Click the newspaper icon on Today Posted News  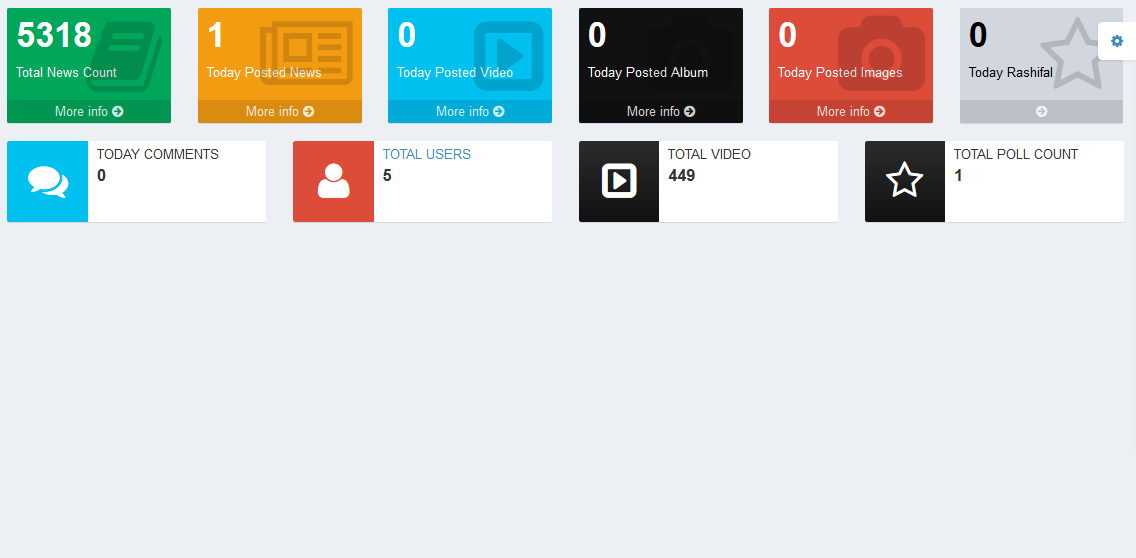(x=306, y=52)
